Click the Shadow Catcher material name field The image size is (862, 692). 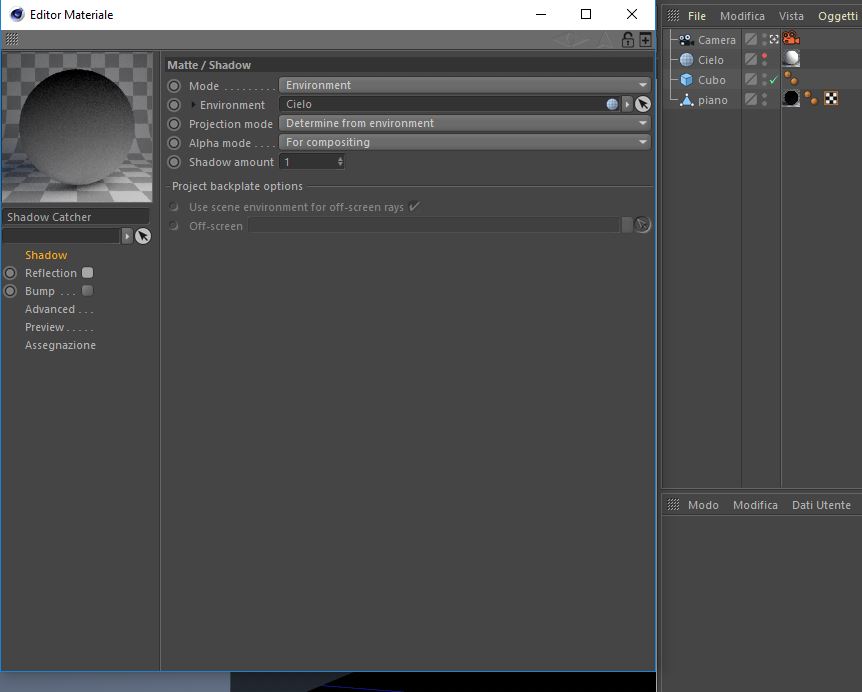click(76, 217)
